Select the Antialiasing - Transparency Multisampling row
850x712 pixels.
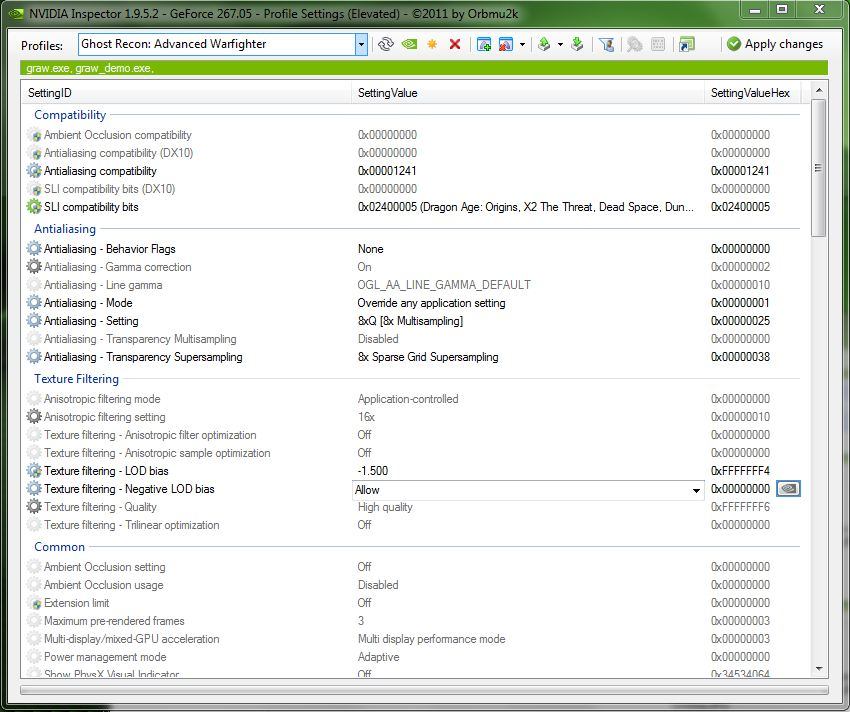pyautogui.click(x=416, y=339)
